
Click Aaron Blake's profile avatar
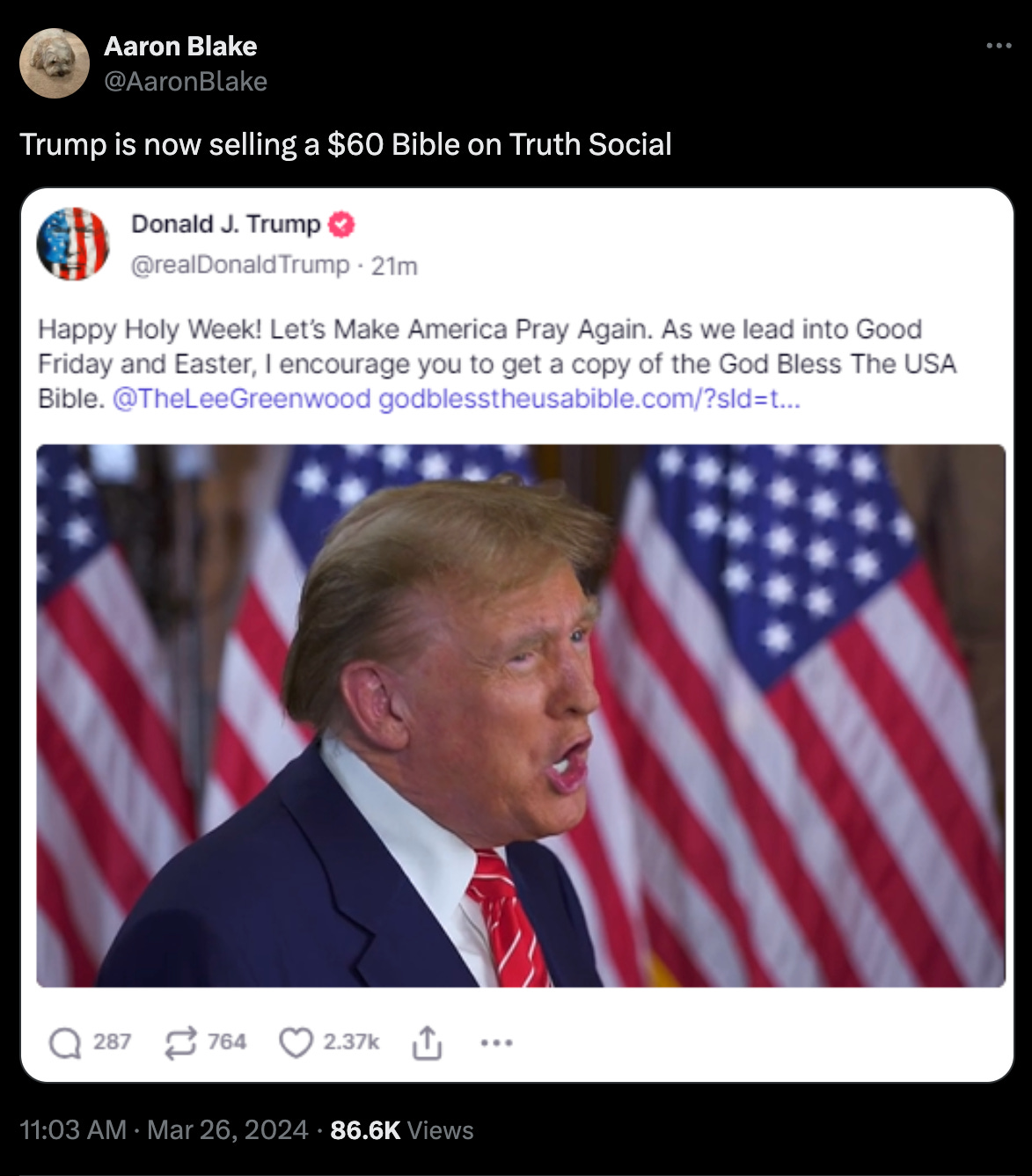(x=55, y=63)
